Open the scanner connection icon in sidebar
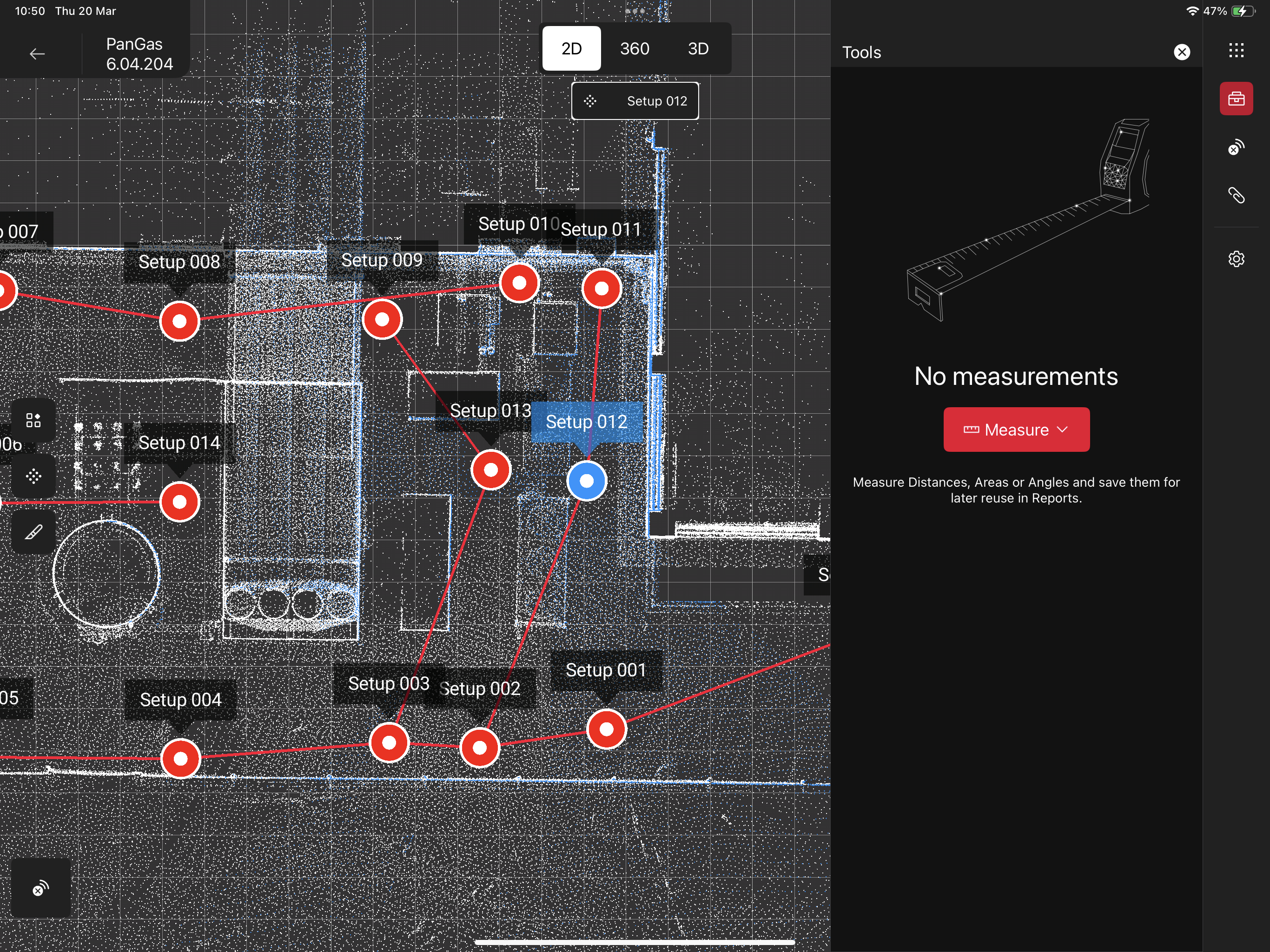 (x=1236, y=147)
